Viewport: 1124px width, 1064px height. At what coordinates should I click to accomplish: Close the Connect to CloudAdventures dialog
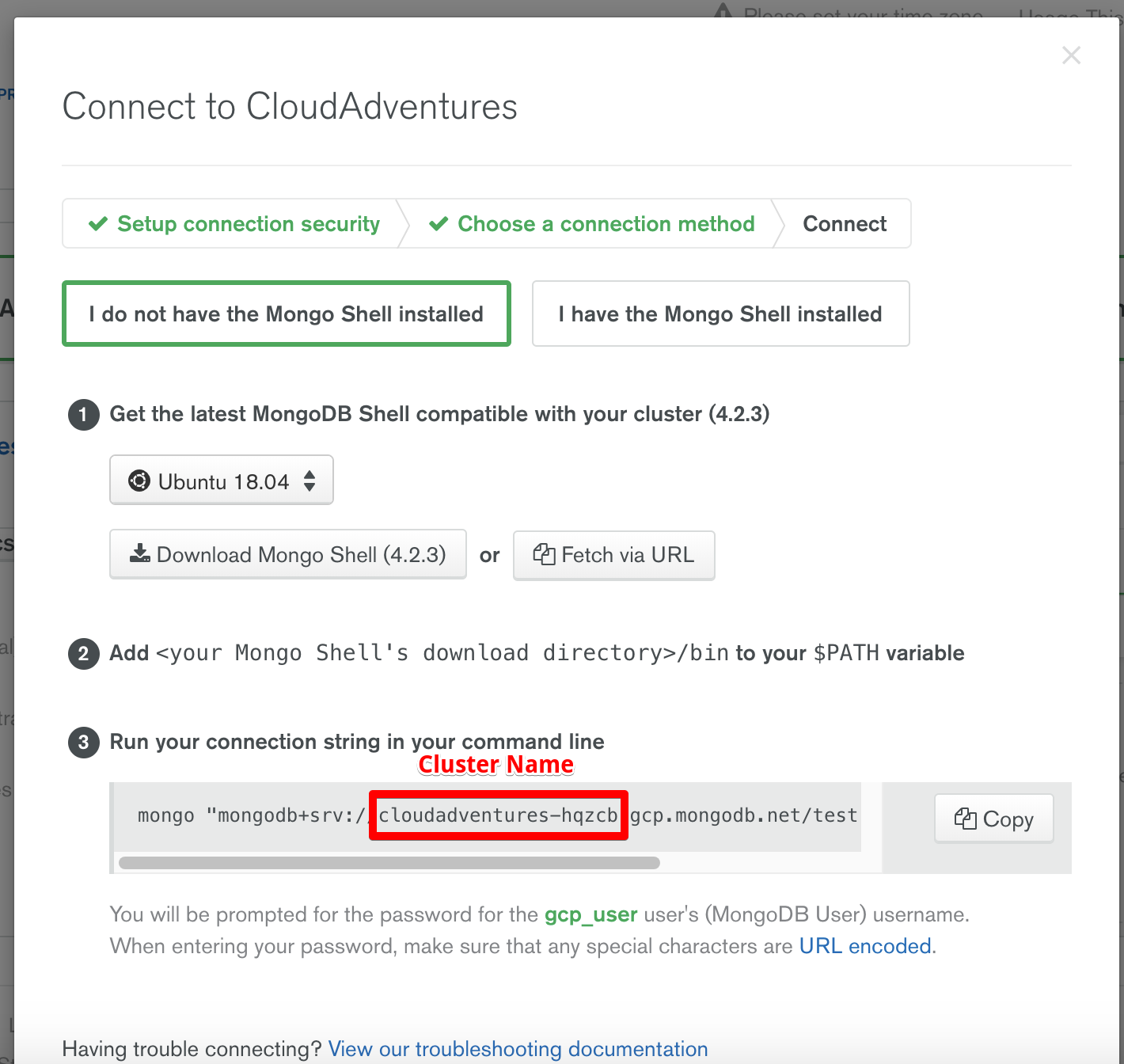pyautogui.click(x=1071, y=55)
